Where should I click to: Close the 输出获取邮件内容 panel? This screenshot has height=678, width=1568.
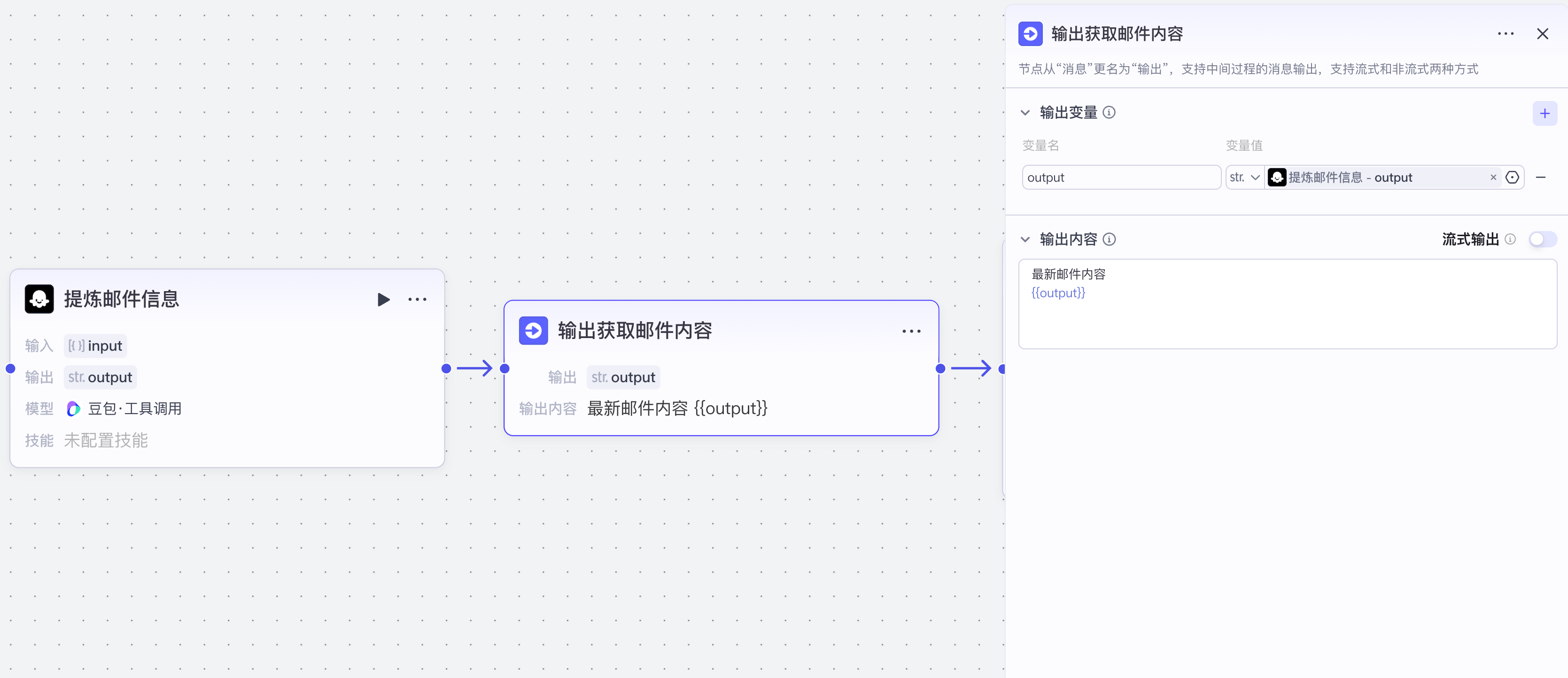click(1544, 33)
